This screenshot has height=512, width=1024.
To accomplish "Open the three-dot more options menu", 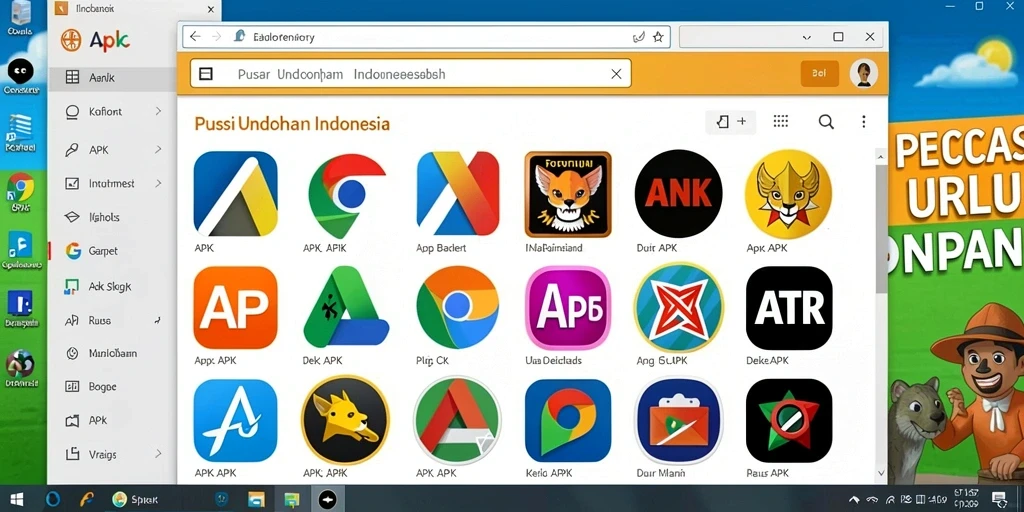I will click(863, 122).
